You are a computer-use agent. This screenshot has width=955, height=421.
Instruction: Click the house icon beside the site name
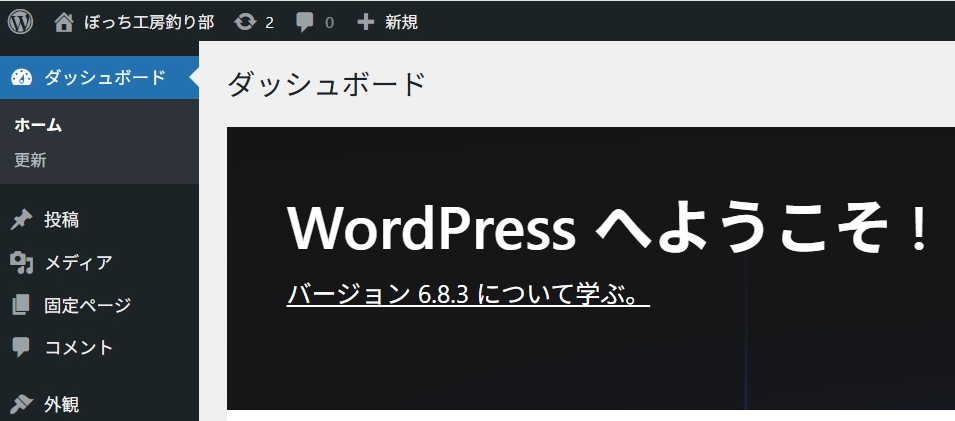tap(65, 21)
